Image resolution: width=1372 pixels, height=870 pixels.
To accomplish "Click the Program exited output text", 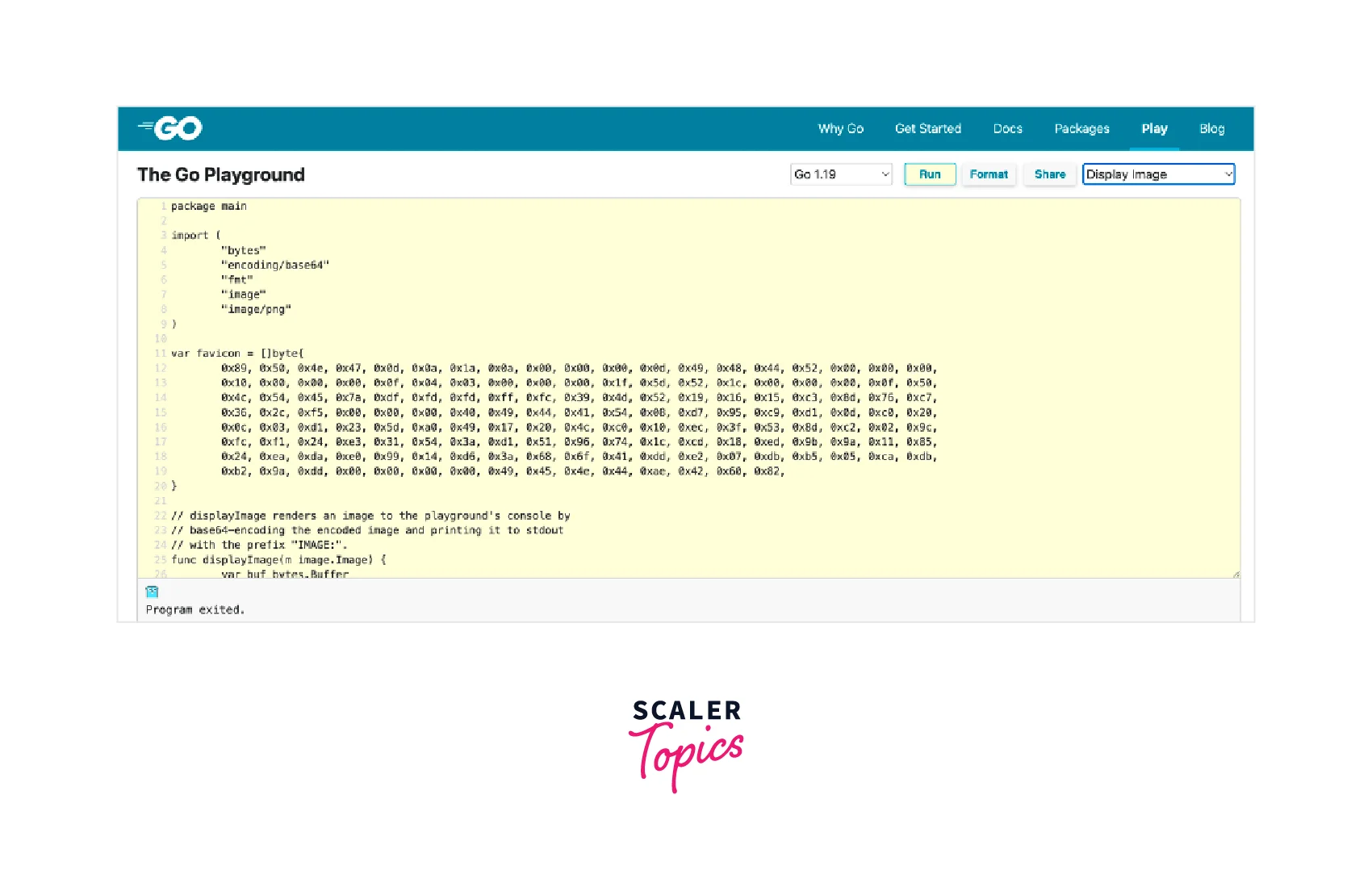I will pos(195,610).
